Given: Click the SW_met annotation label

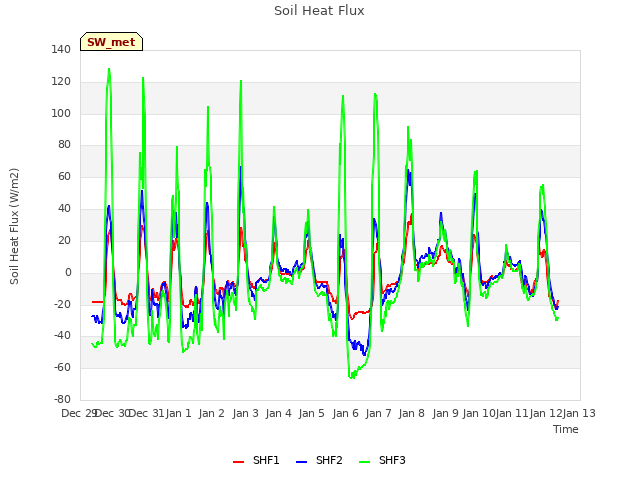Looking at the screenshot, I should (x=111, y=42).
